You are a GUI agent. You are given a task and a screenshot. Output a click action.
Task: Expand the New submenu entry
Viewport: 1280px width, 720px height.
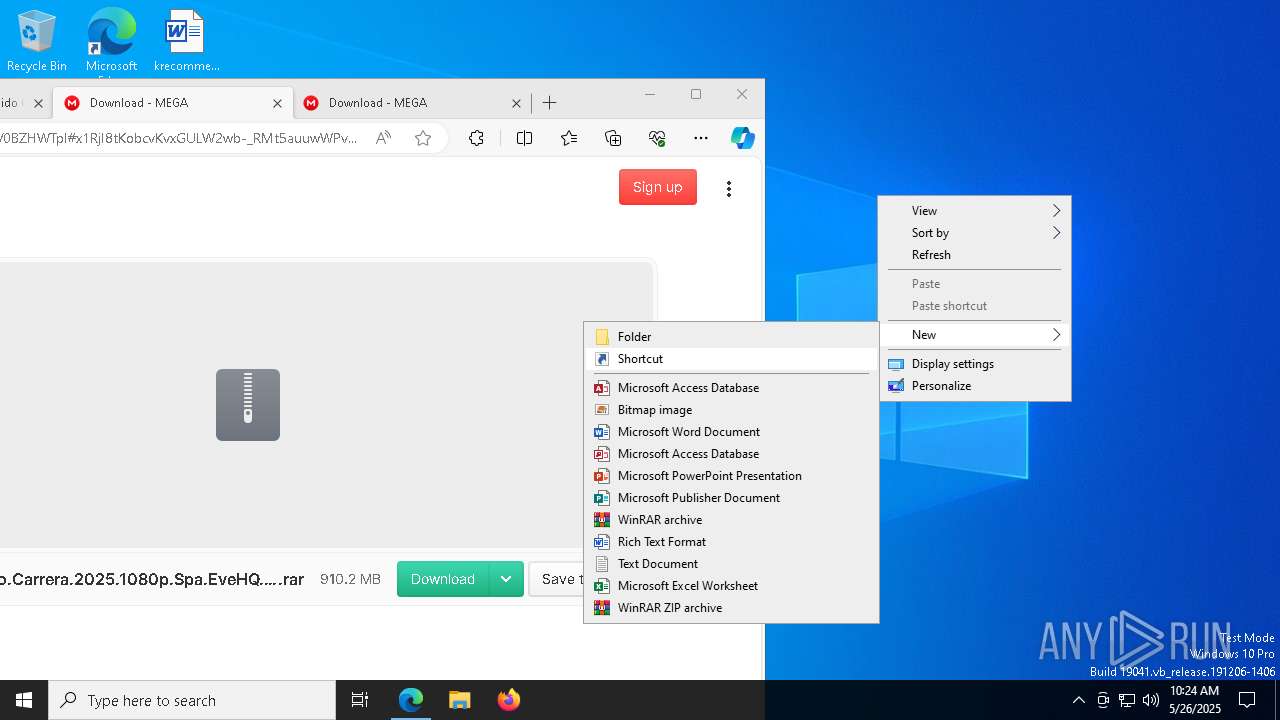pos(974,334)
